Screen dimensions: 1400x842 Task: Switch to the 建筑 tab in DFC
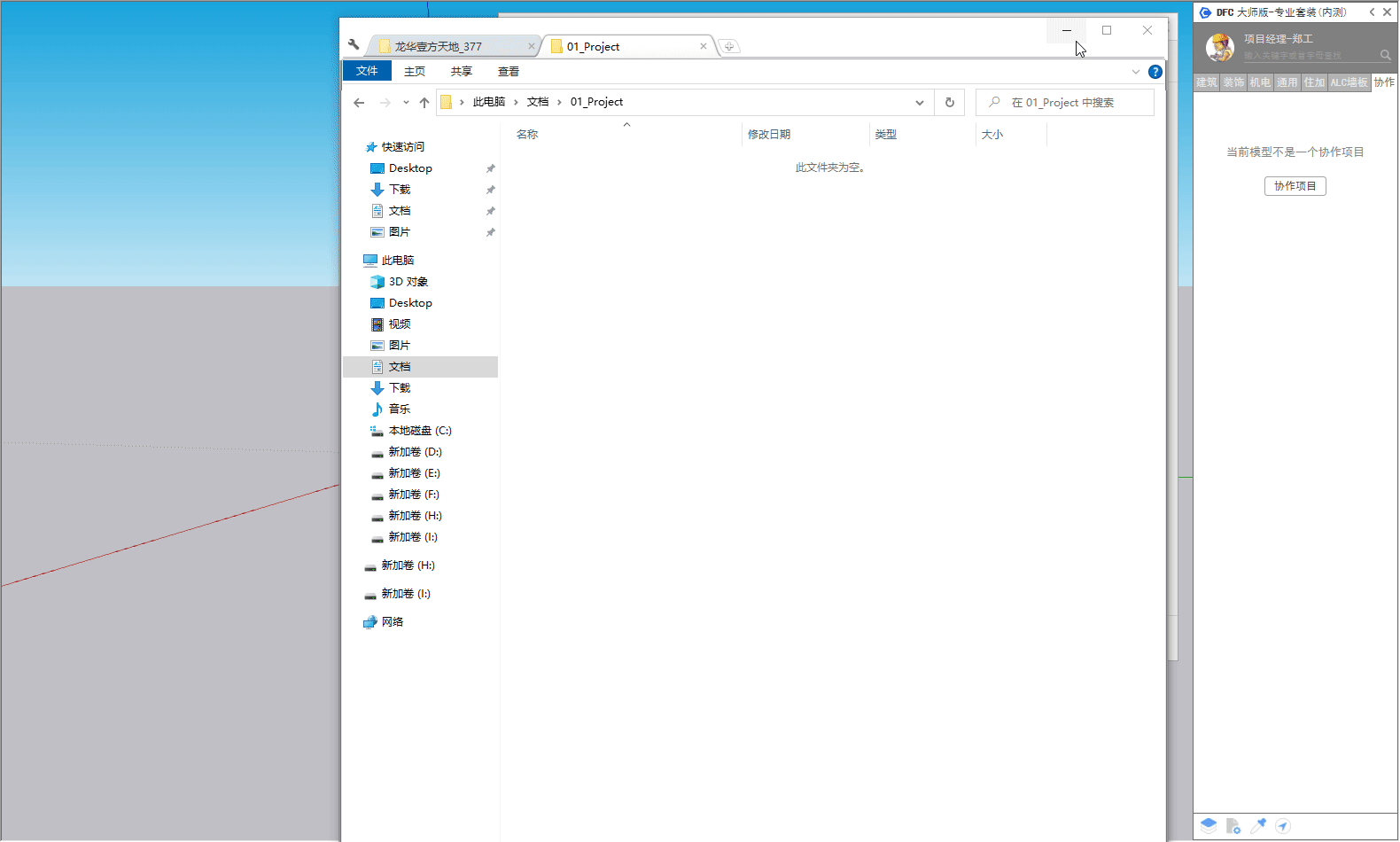click(x=1206, y=82)
